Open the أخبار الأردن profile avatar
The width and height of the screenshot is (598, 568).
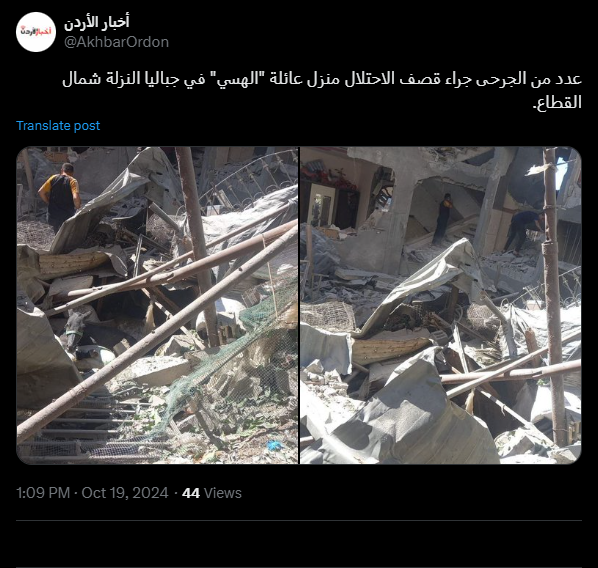[x=36, y=32]
